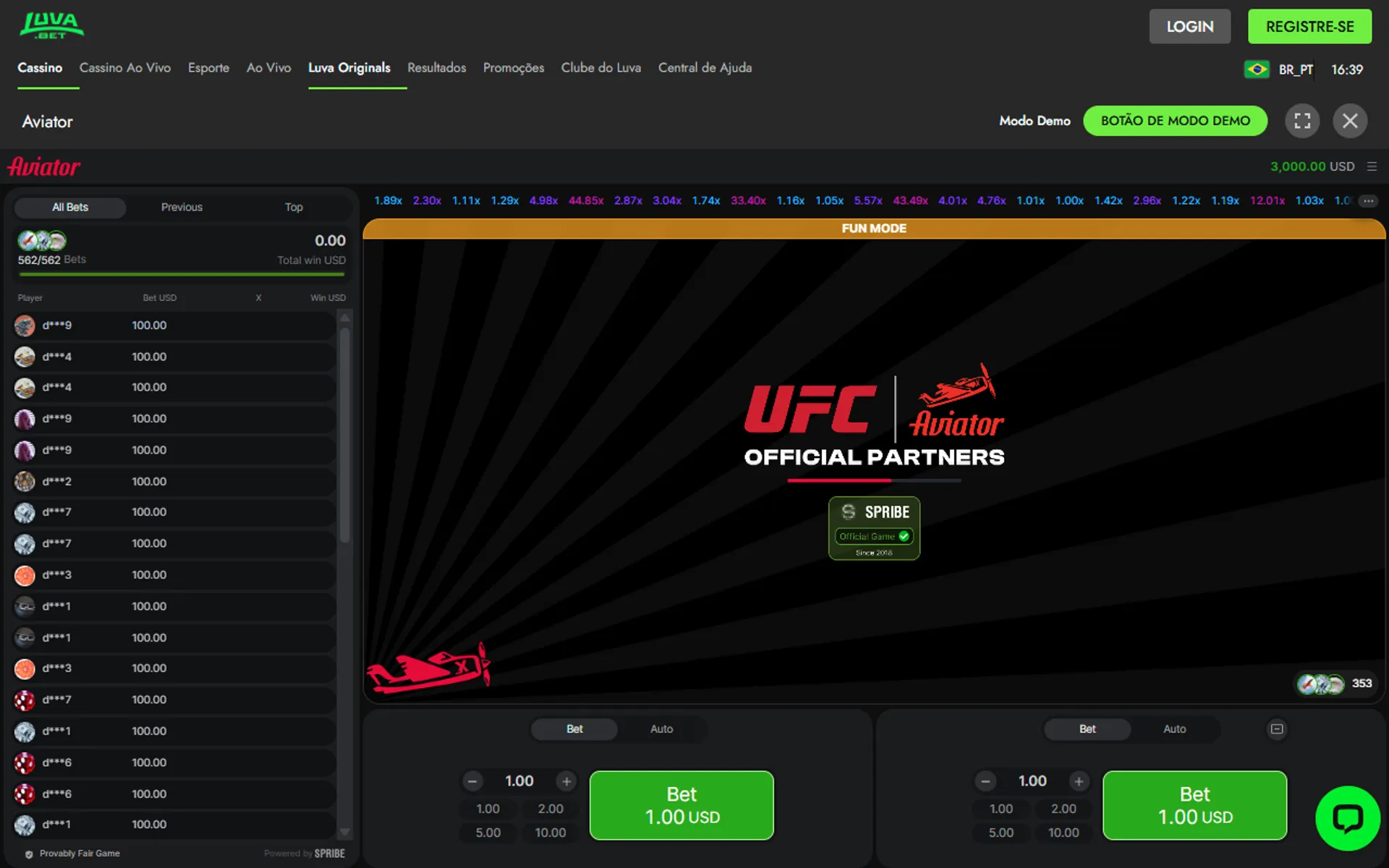The width and height of the screenshot is (1389, 868).
Task: Click the bets list scroll-down arrow
Action: click(x=345, y=833)
